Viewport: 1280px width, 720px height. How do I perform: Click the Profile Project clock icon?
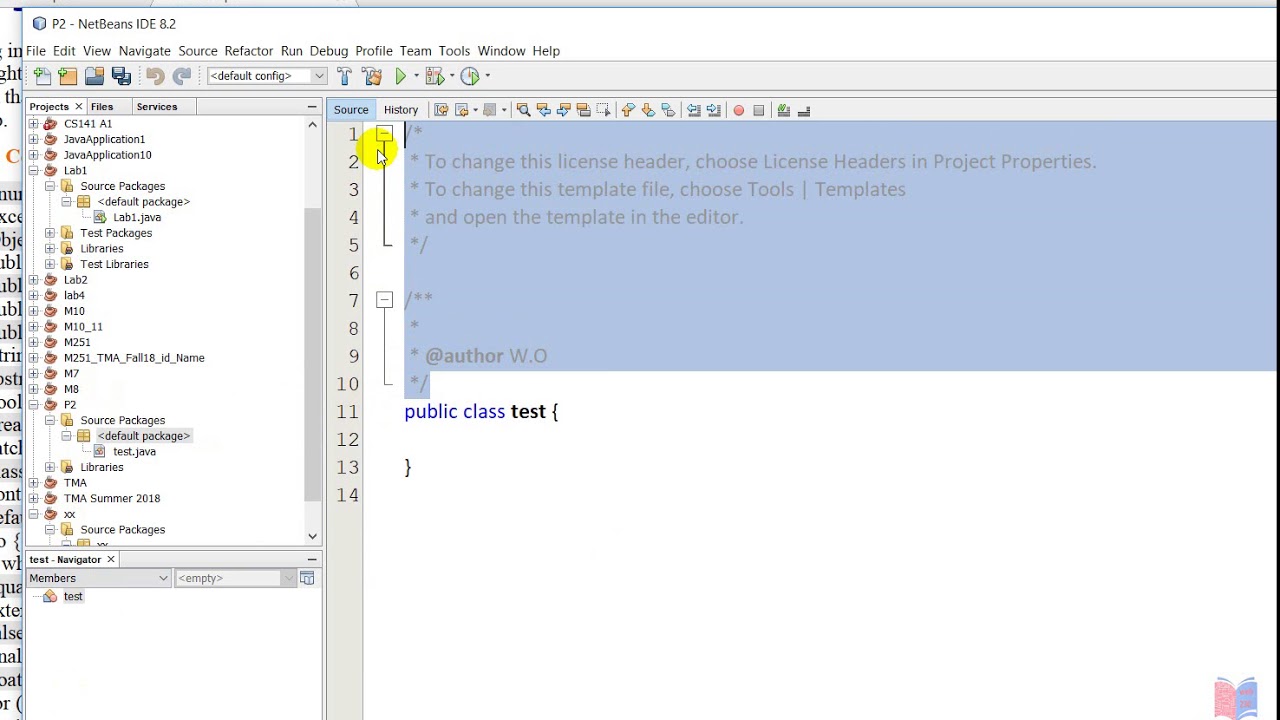pos(469,76)
